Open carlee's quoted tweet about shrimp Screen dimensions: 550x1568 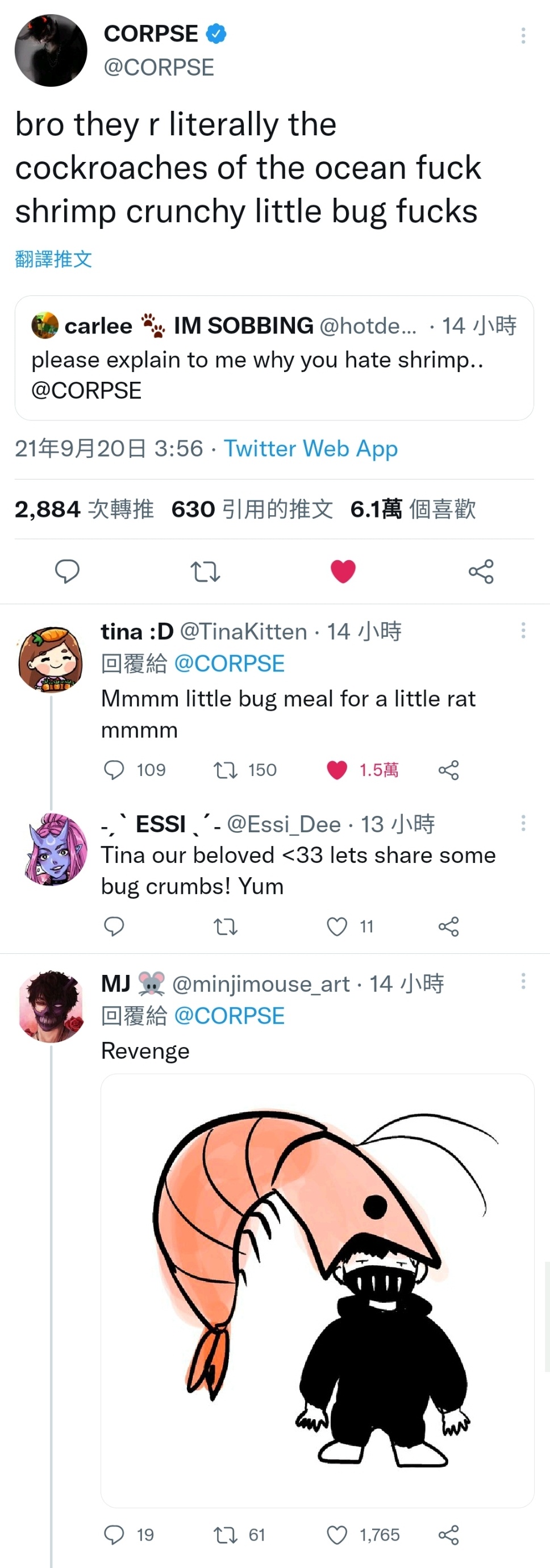pyautogui.click(x=274, y=358)
